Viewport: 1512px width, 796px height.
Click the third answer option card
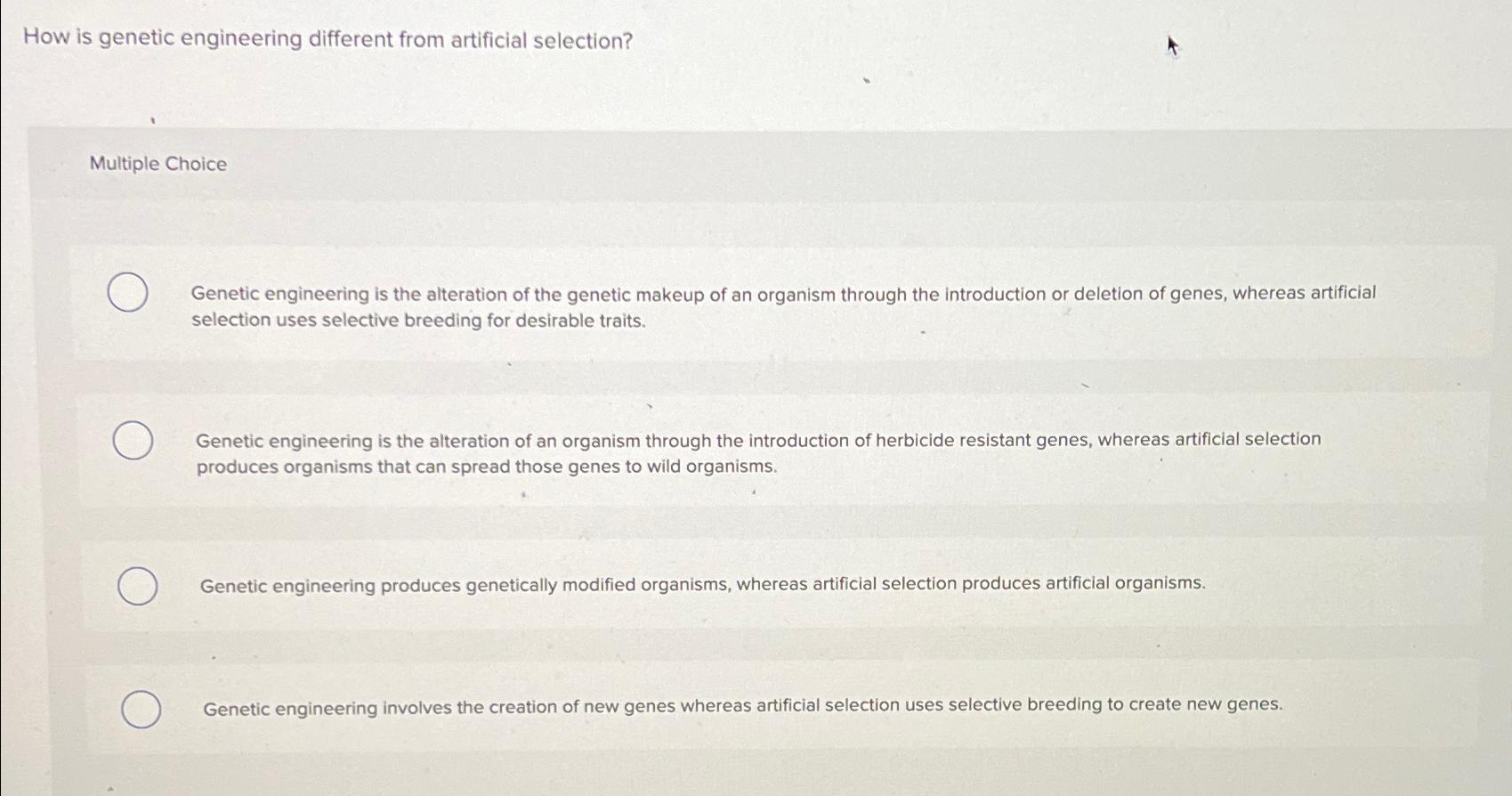pos(774,585)
